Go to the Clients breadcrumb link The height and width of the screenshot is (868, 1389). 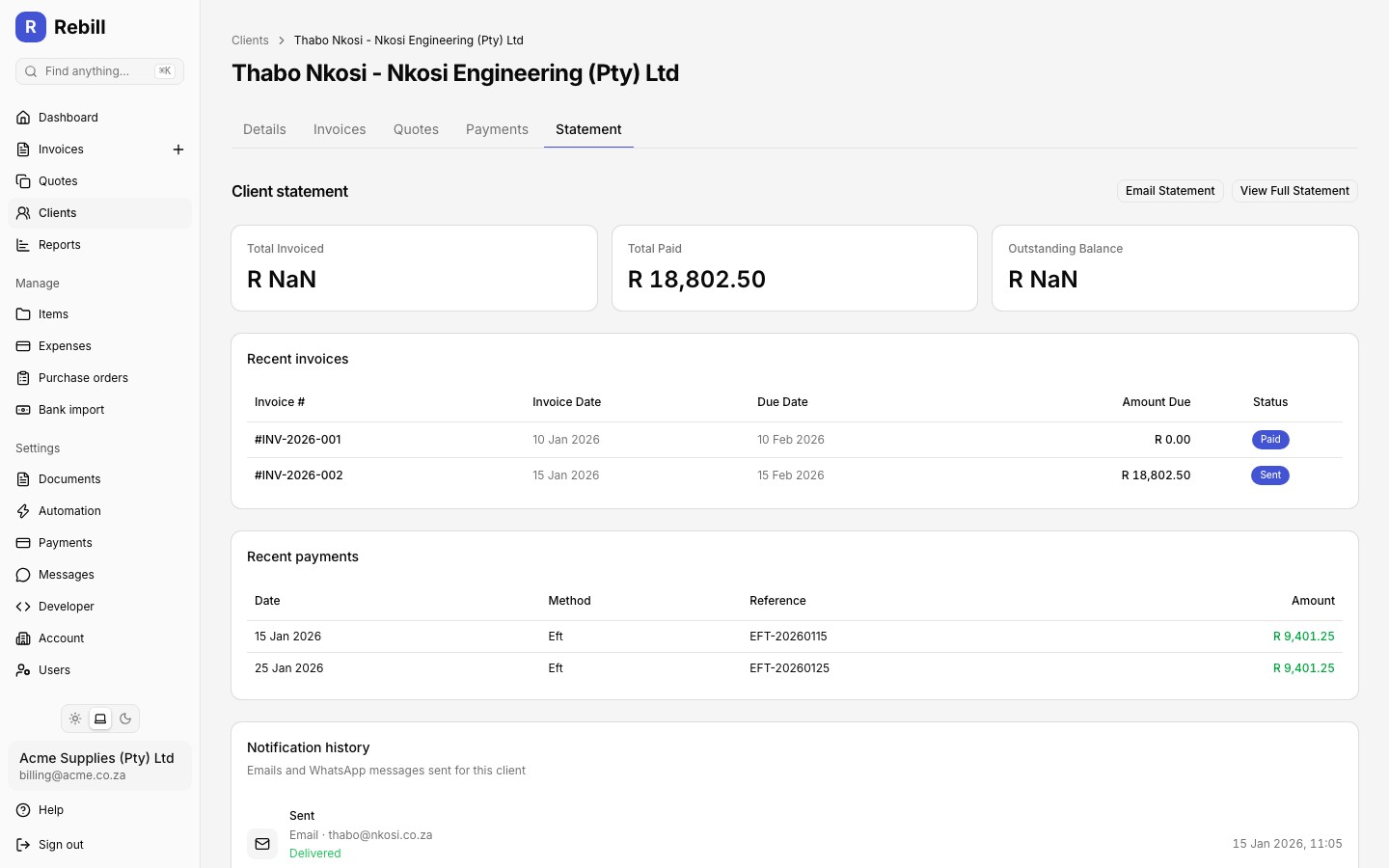[250, 41]
